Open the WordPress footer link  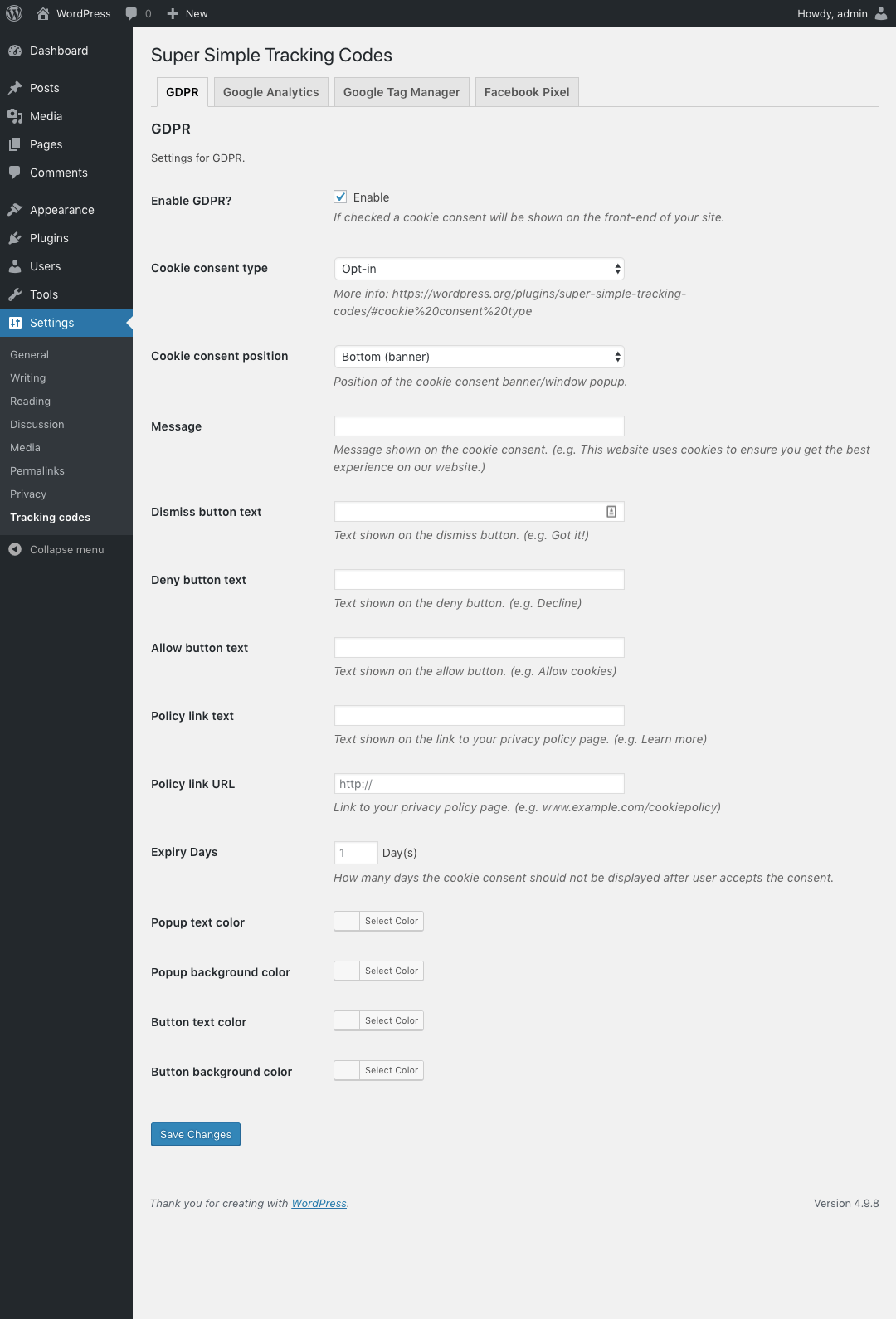pyautogui.click(x=319, y=1203)
